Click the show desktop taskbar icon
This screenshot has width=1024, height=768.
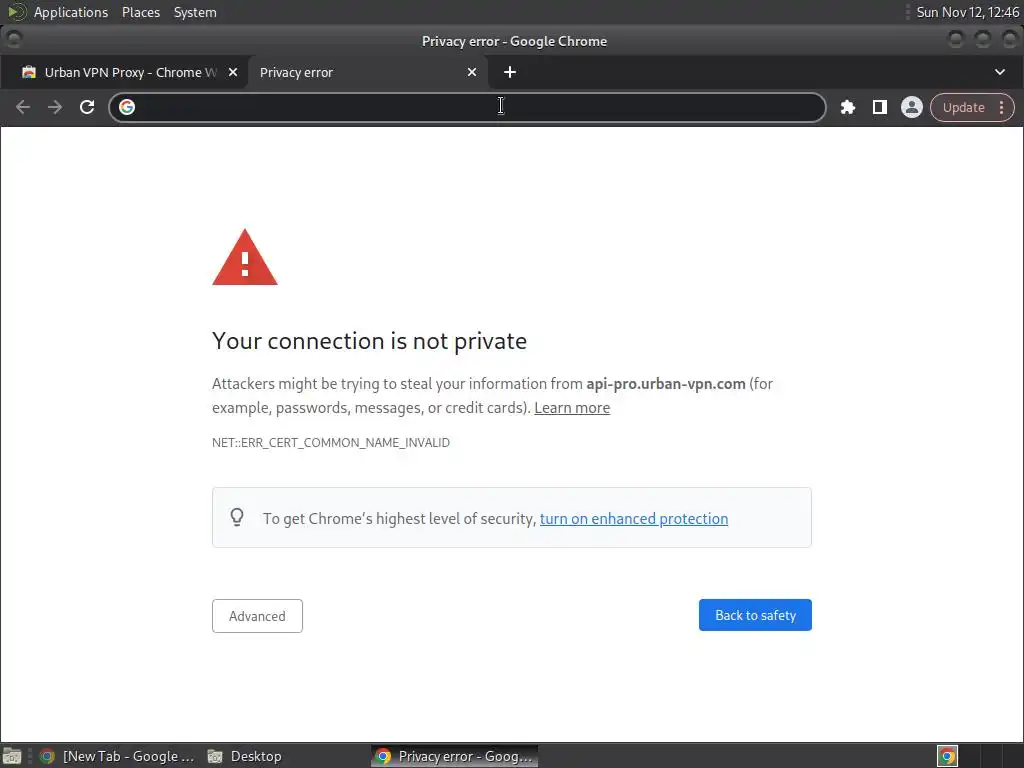click(x=12, y=756)
